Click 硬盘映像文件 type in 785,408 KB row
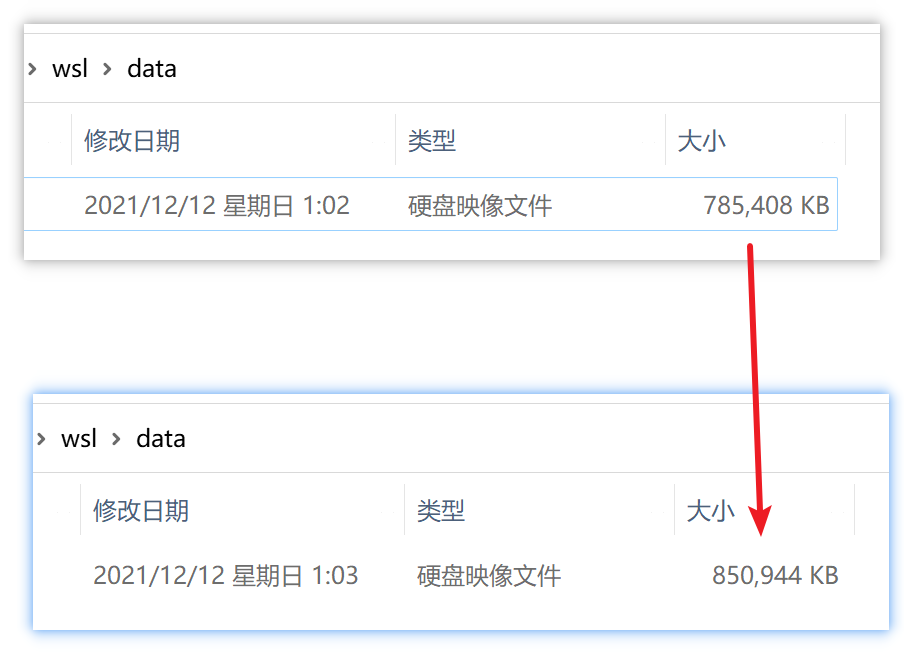The height and width of the screenshot is (656, 904). (x=480, y=206)
